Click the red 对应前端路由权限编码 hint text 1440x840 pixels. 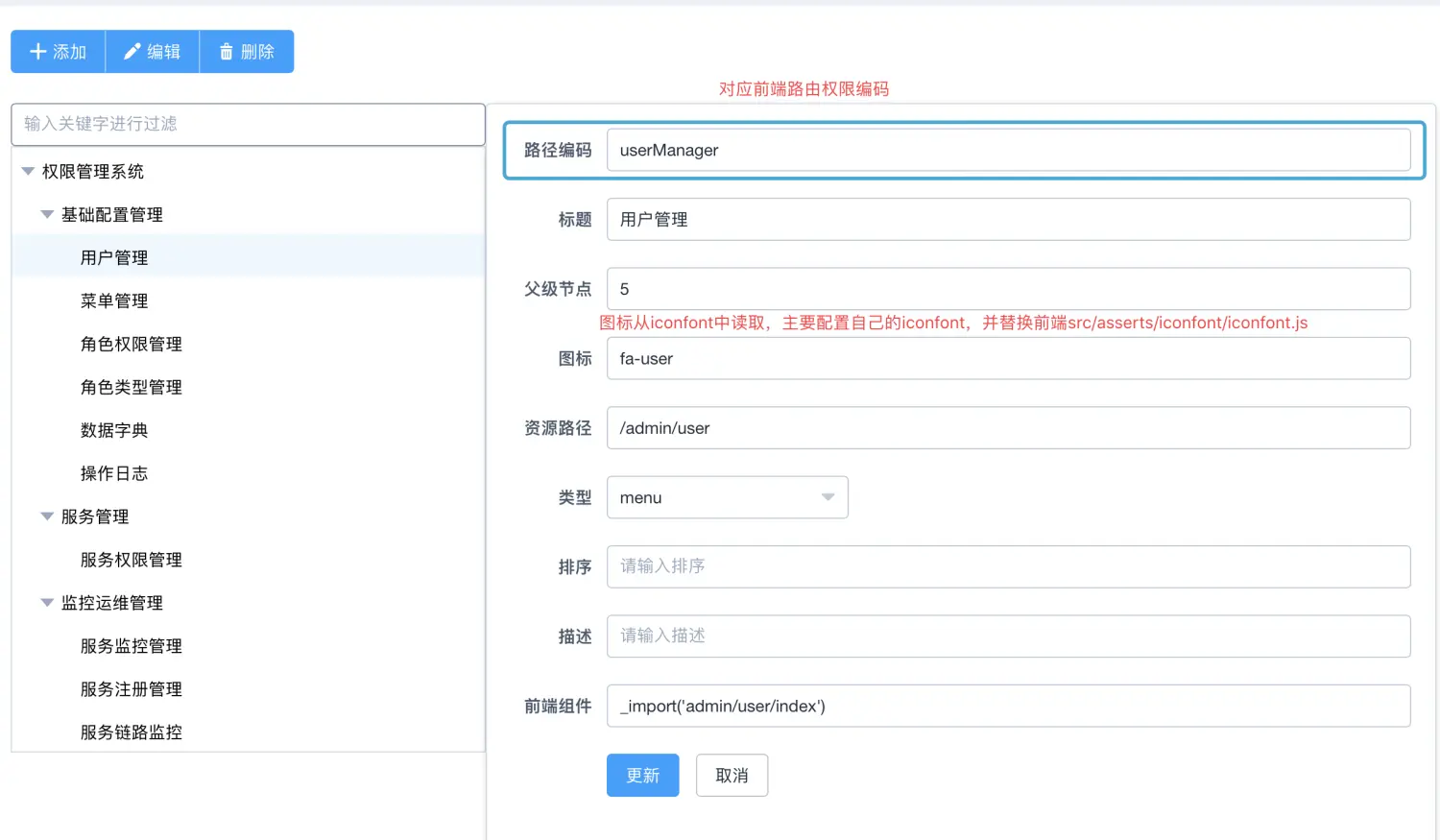(x=804, y=88)
